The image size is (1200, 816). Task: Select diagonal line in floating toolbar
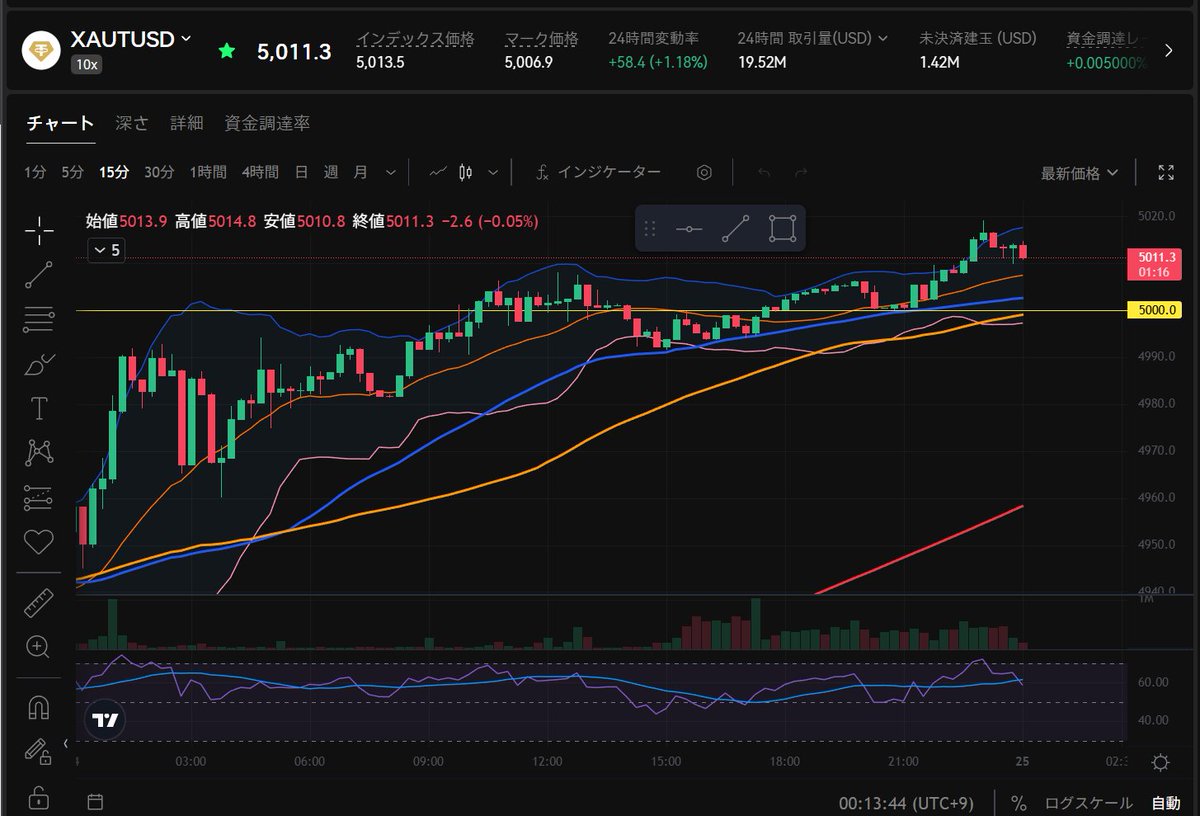735,229
